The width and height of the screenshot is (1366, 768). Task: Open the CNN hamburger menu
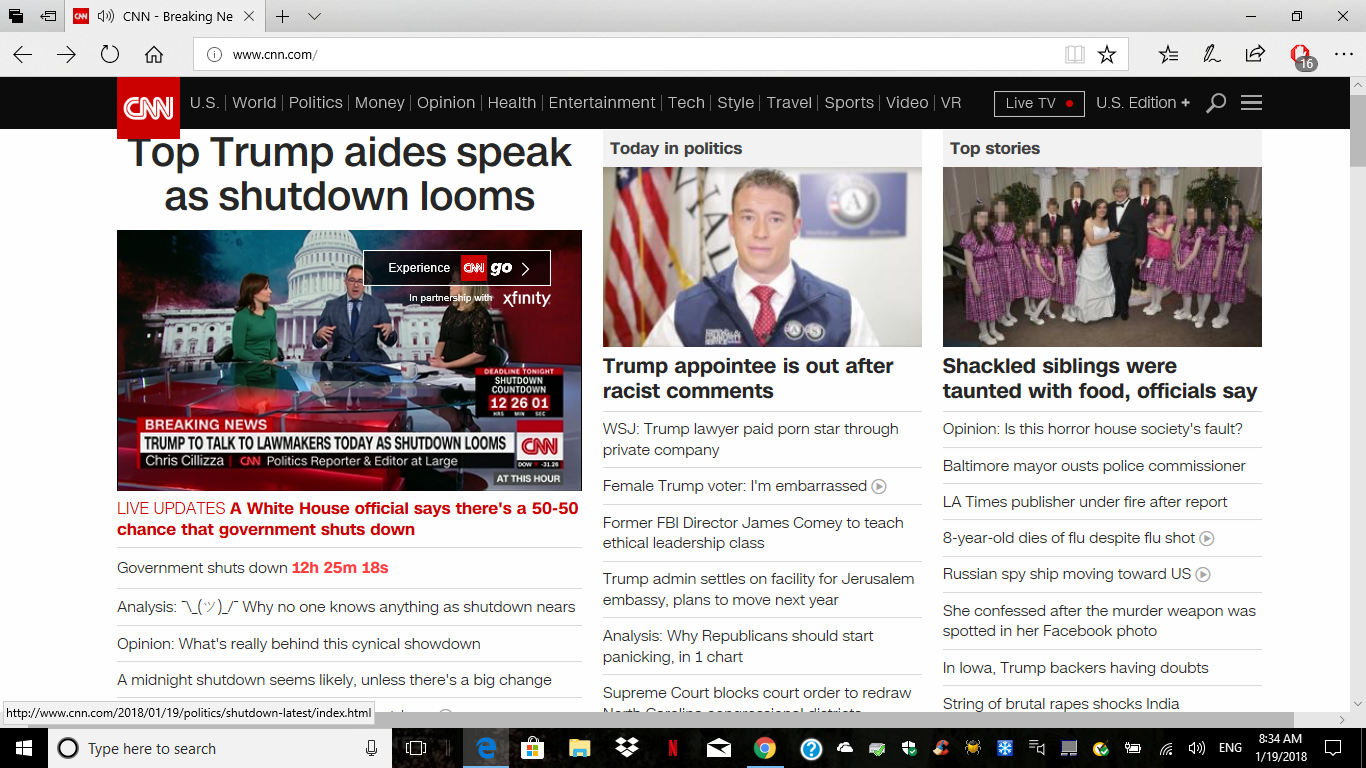(1251, 103)
